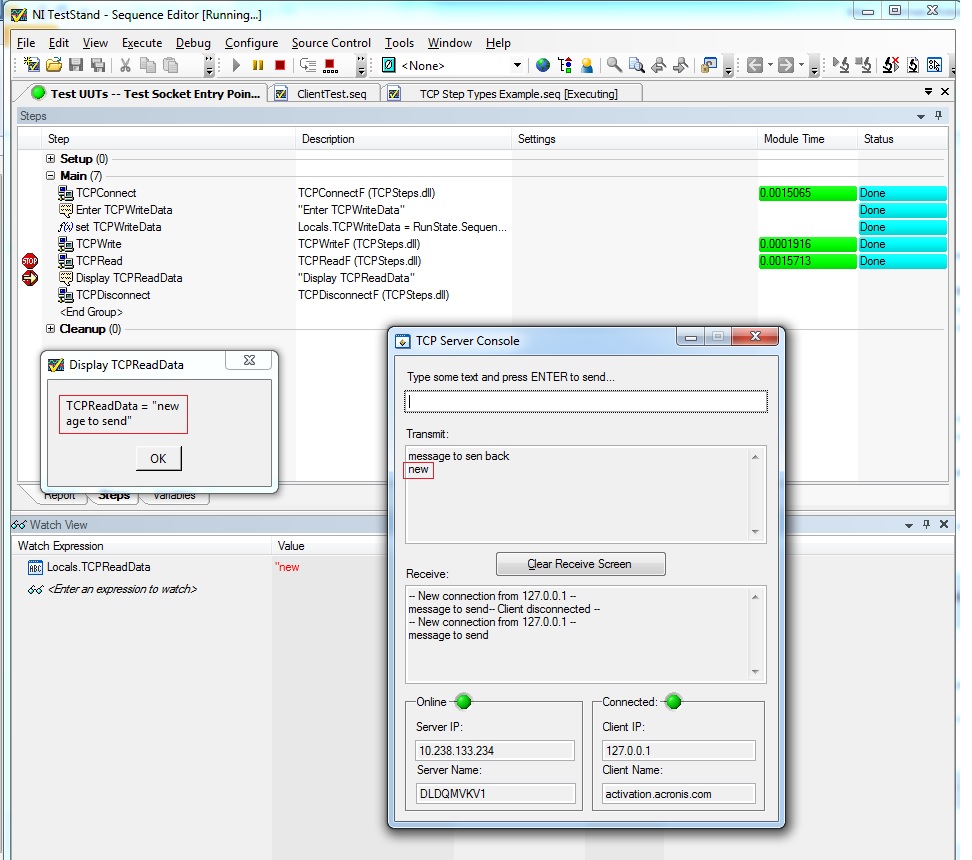The image size is (972, 860).
Task: Switch to the Steps bottom tab
Action: point(114,495)
